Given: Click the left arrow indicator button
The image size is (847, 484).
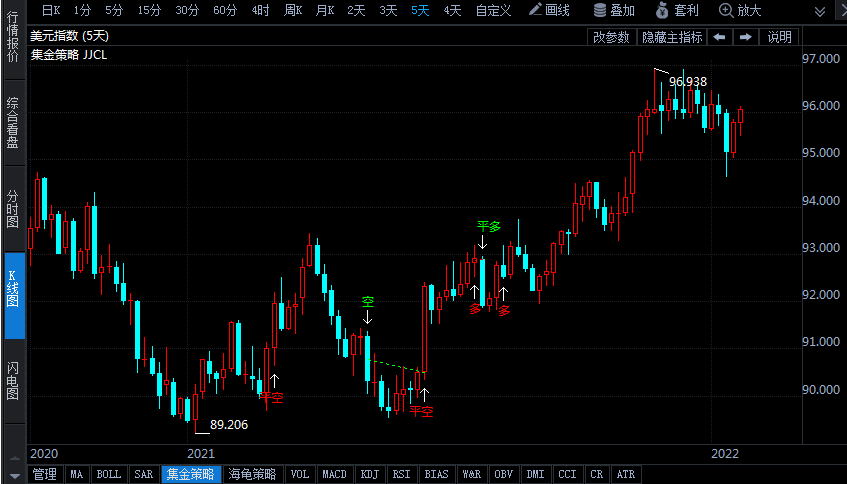Looking at the screenshot, I should point(720,37).
